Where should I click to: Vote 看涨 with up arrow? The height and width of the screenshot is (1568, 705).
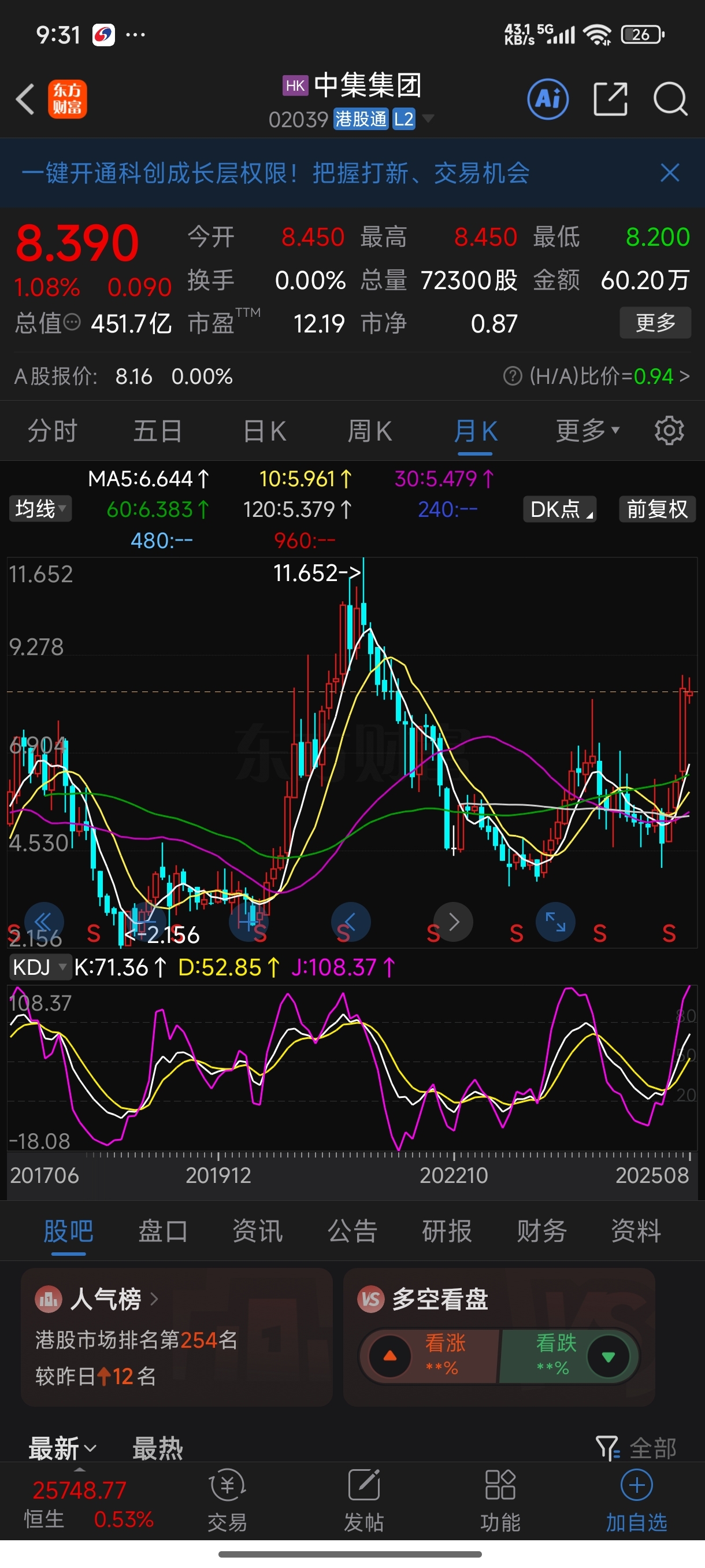(x=390, y=1356)
